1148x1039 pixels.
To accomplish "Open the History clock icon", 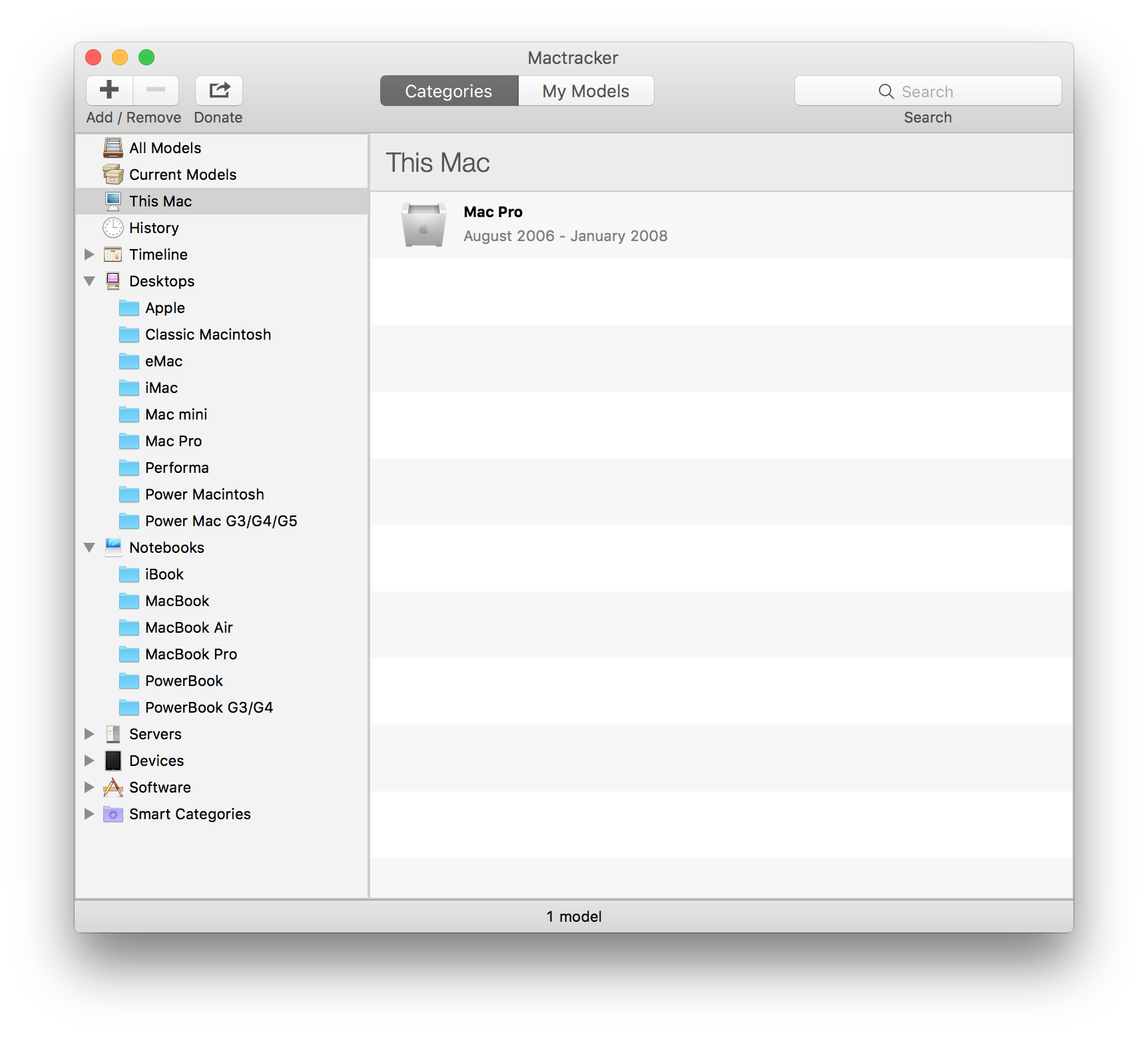I will pyautogui.click(x=113, y=227).
